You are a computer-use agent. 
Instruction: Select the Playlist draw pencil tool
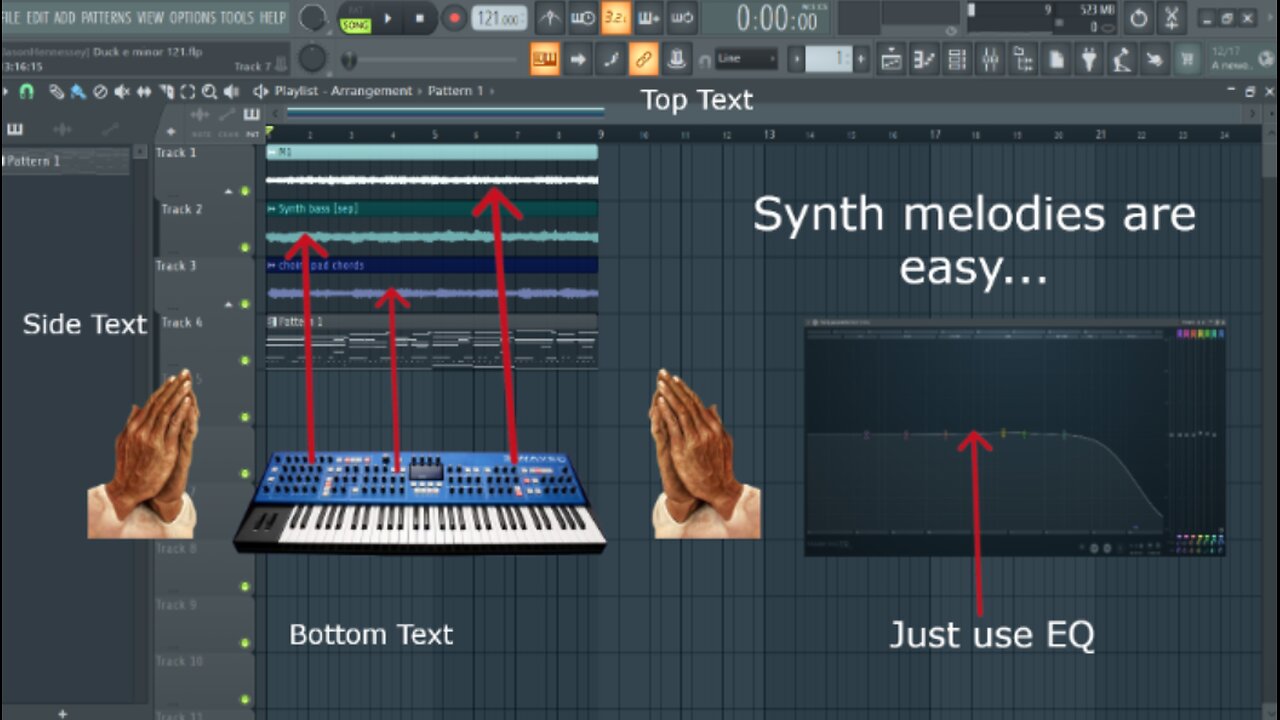[56, 91]
